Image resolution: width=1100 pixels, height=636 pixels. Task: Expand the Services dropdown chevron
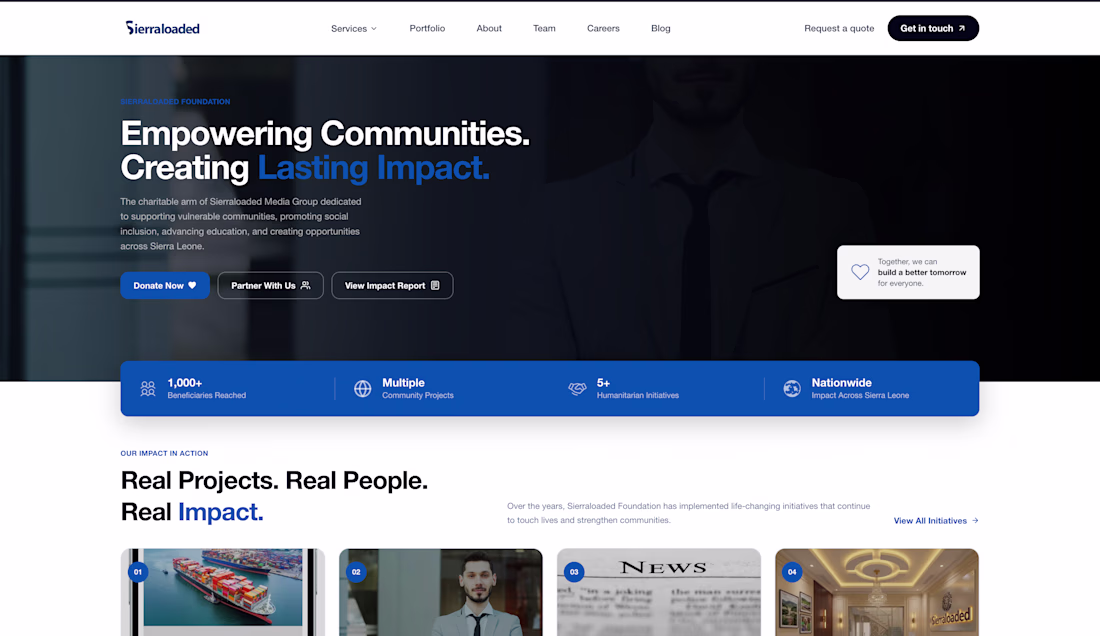[374, 29]
